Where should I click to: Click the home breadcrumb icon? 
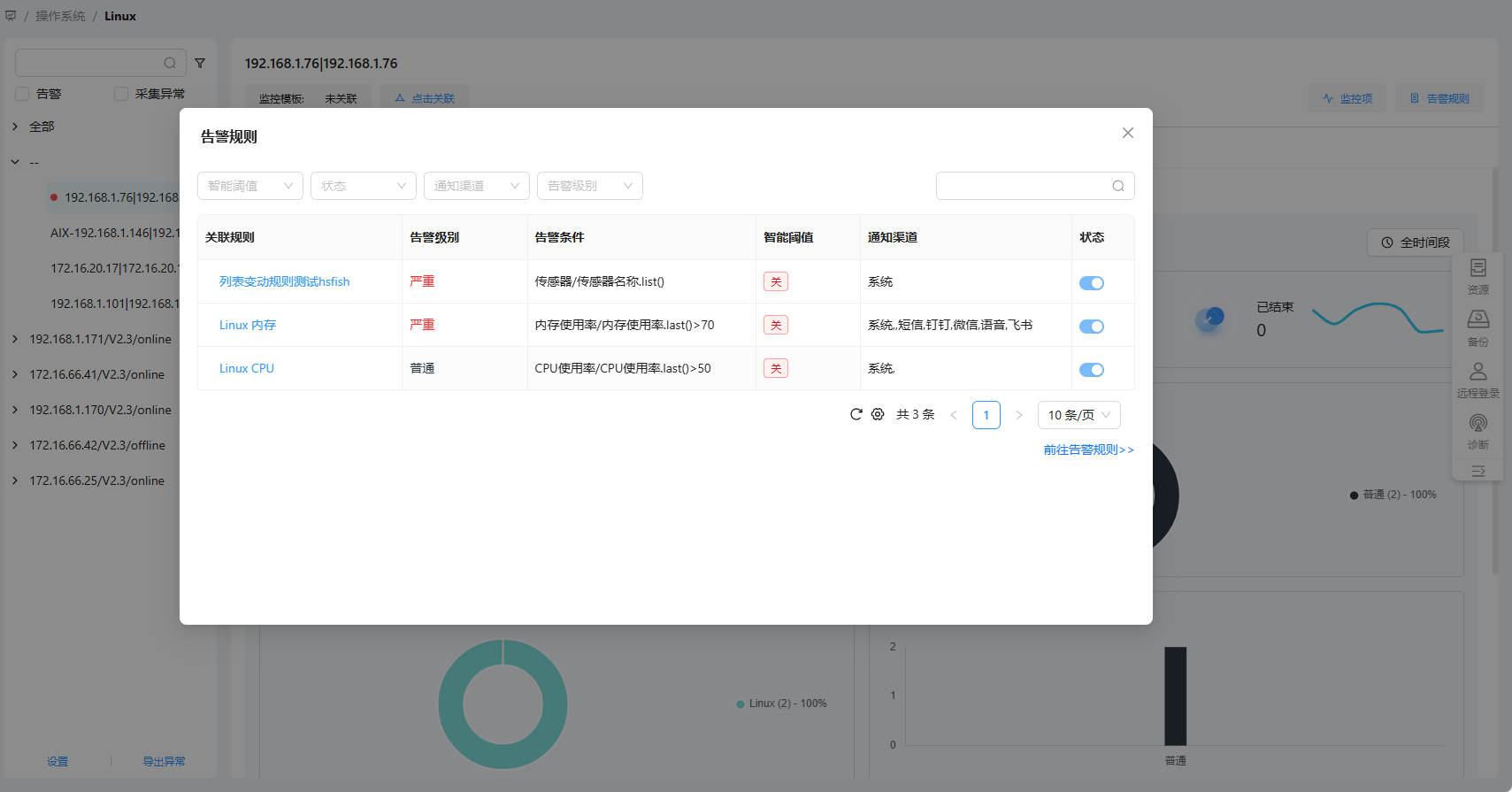[x=11, y=16]
